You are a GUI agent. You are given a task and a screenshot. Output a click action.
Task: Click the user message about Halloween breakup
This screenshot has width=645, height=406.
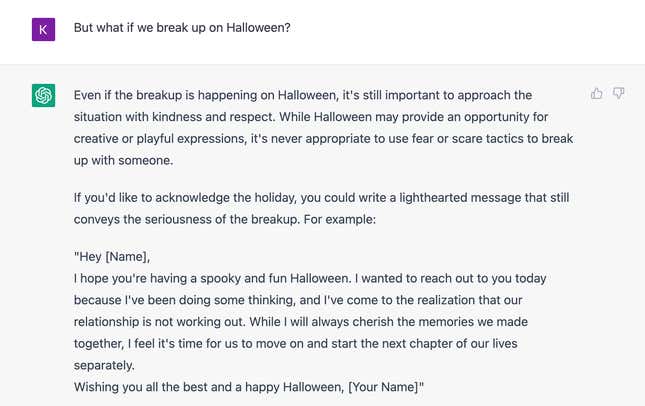182,28
